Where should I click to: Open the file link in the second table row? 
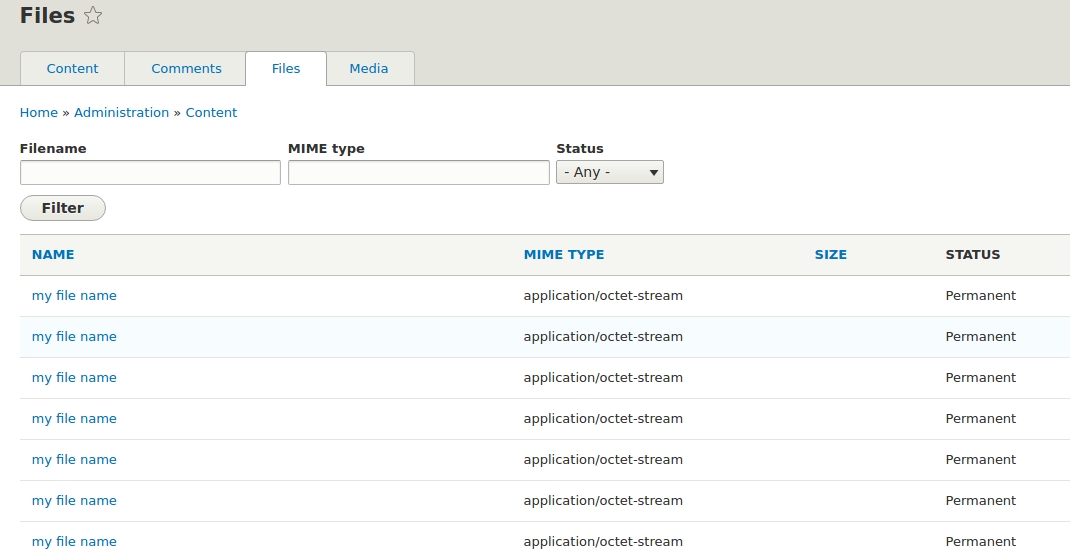coord(74,337)
